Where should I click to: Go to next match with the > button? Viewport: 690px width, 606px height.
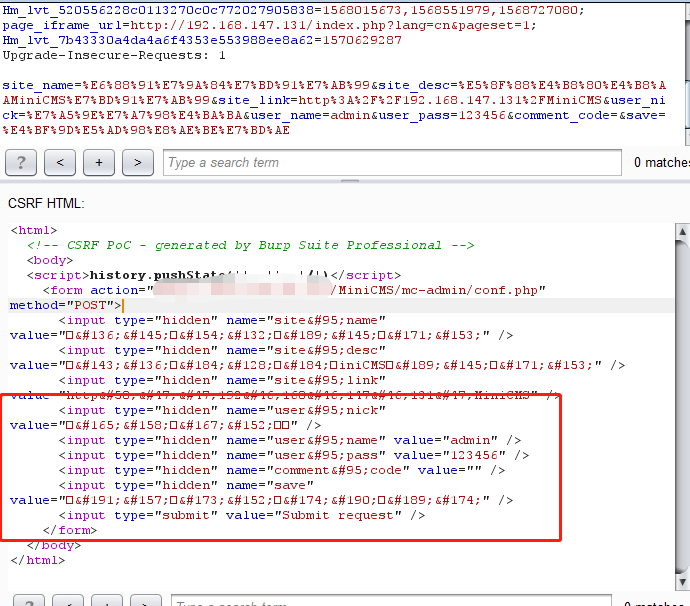click(138, 162)
